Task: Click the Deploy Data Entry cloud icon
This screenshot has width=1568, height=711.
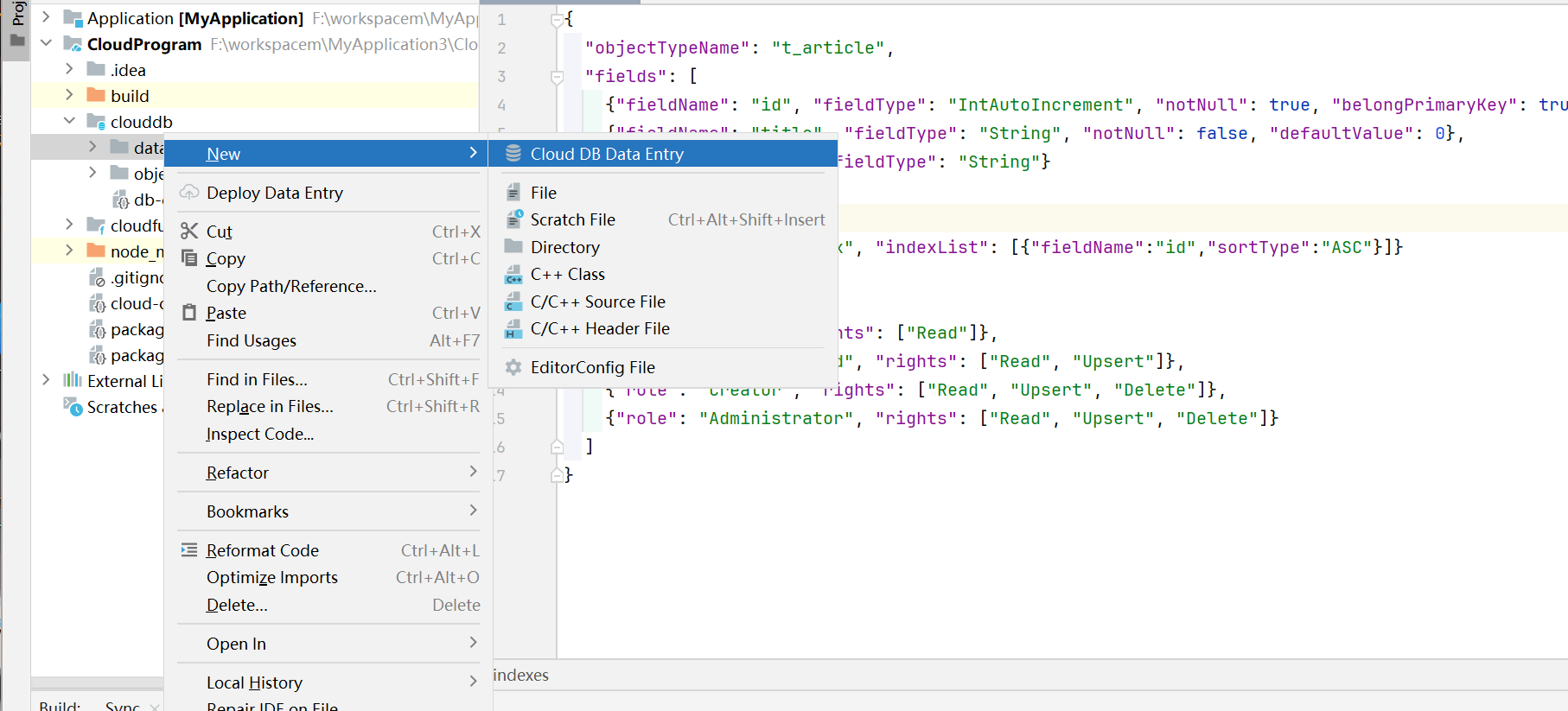Action: click(189, 193)
